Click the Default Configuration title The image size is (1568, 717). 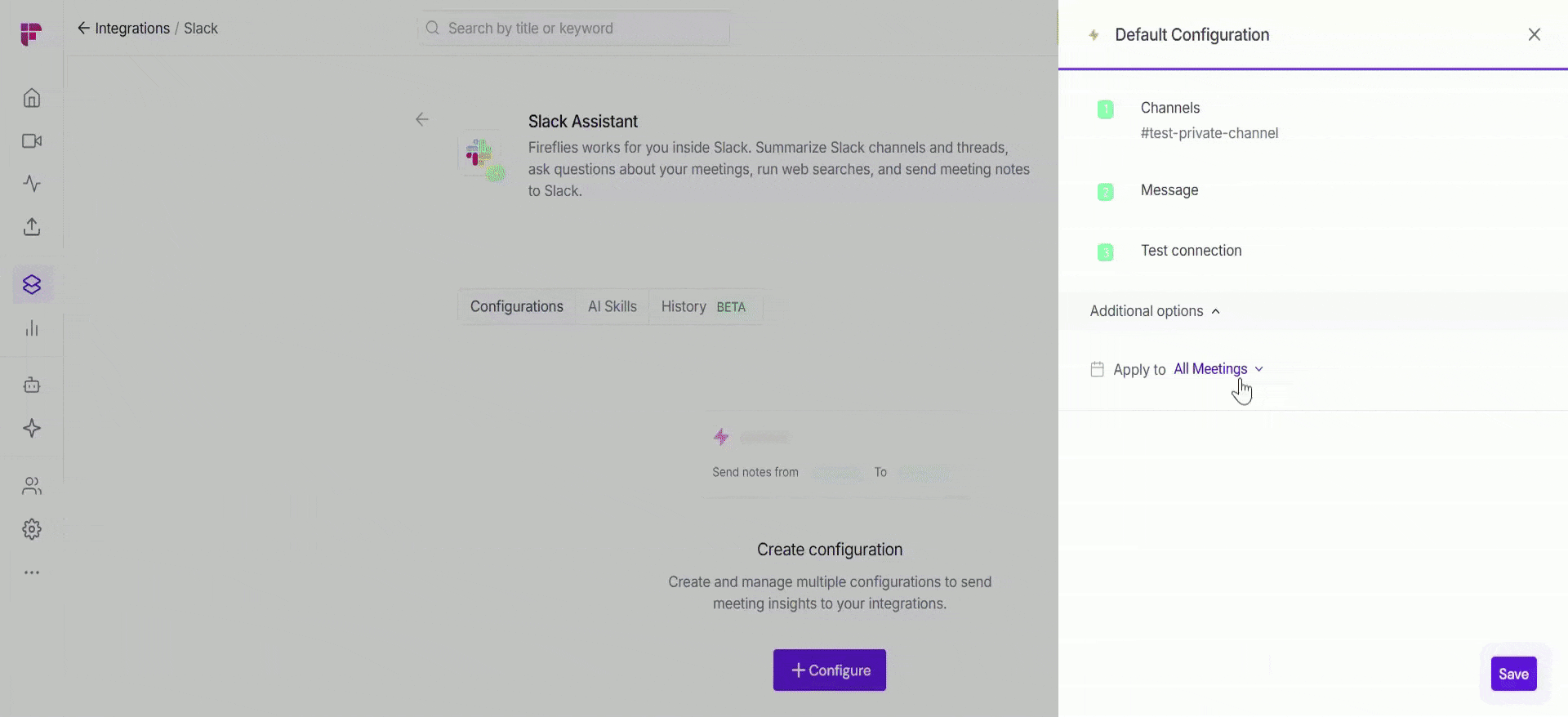(1192, 35)
